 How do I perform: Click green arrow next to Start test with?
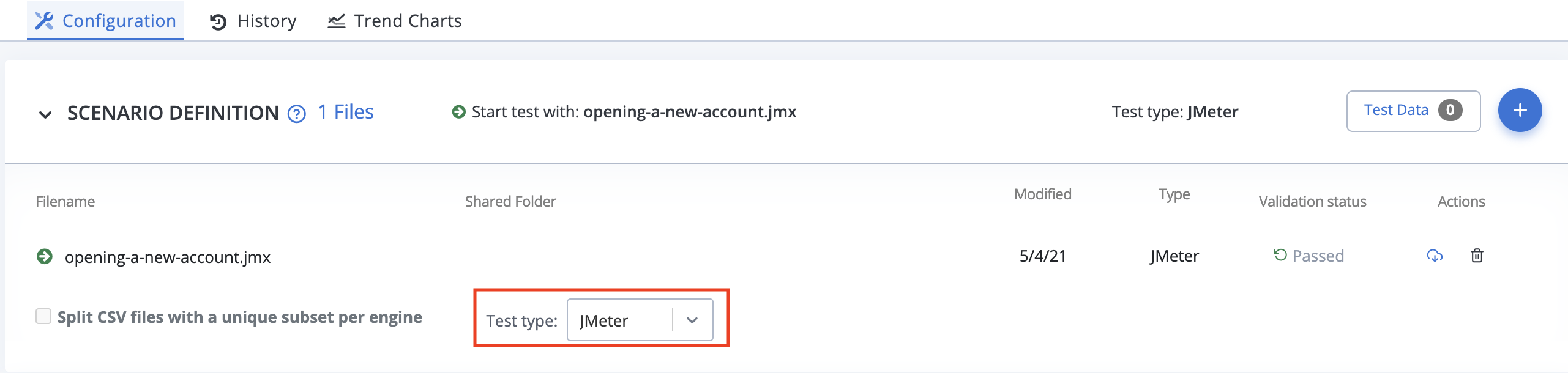click(x=458, y=112)
